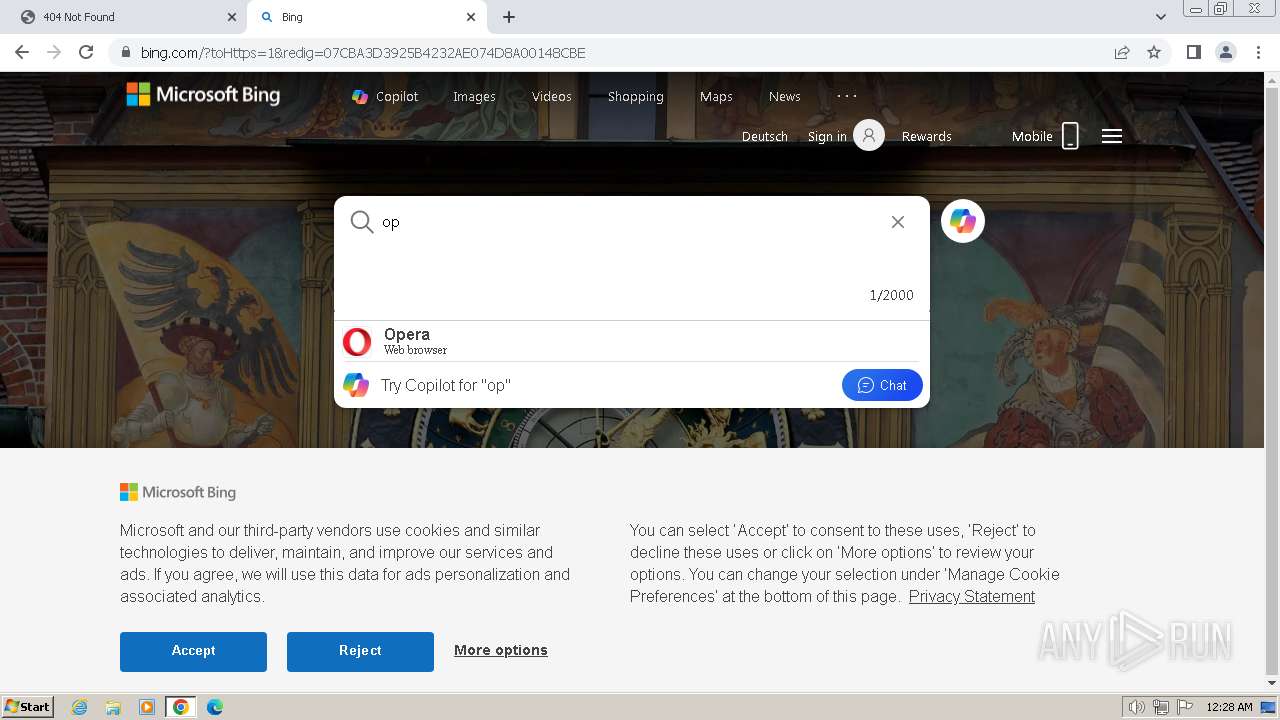Screen dimensions: 1280x720
Task: Open File Explorer from taskbar
Action: (x=113, y=707)
